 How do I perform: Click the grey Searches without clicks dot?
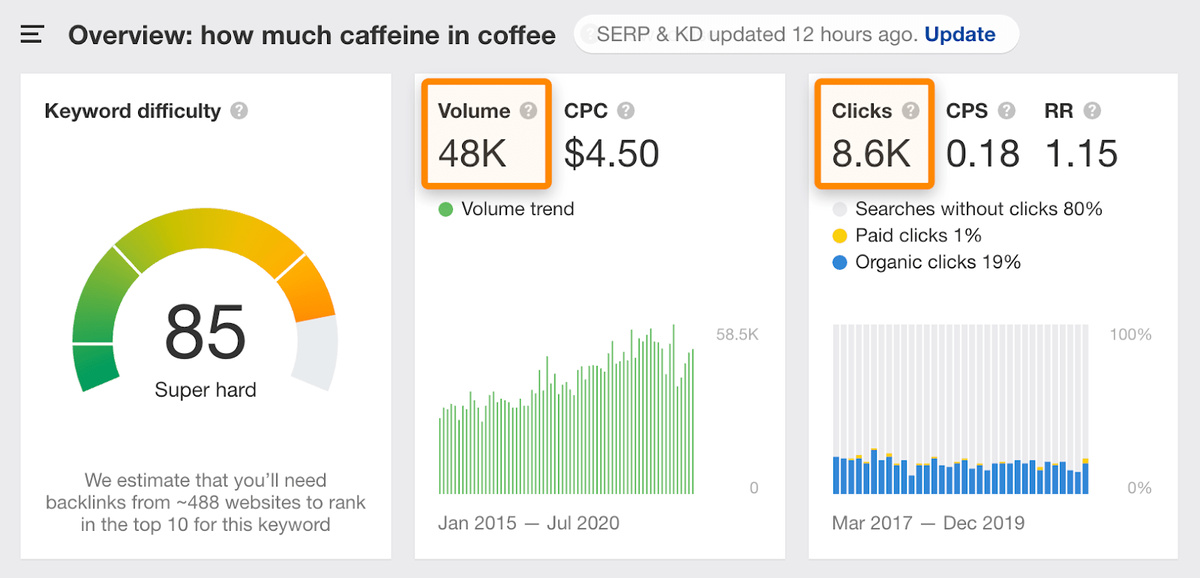pos(840,210)
